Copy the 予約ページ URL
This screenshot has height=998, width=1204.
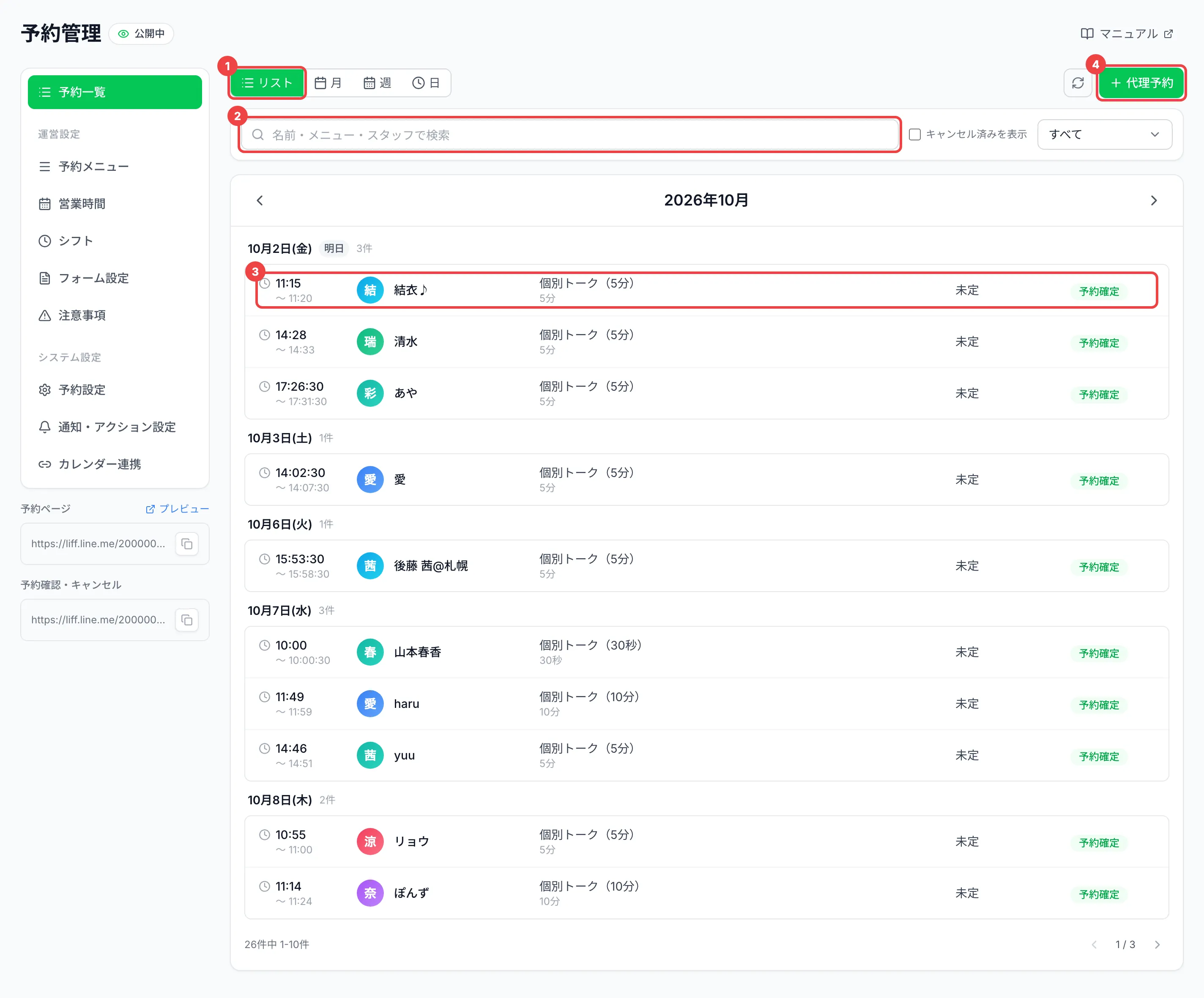coord(187,544)
